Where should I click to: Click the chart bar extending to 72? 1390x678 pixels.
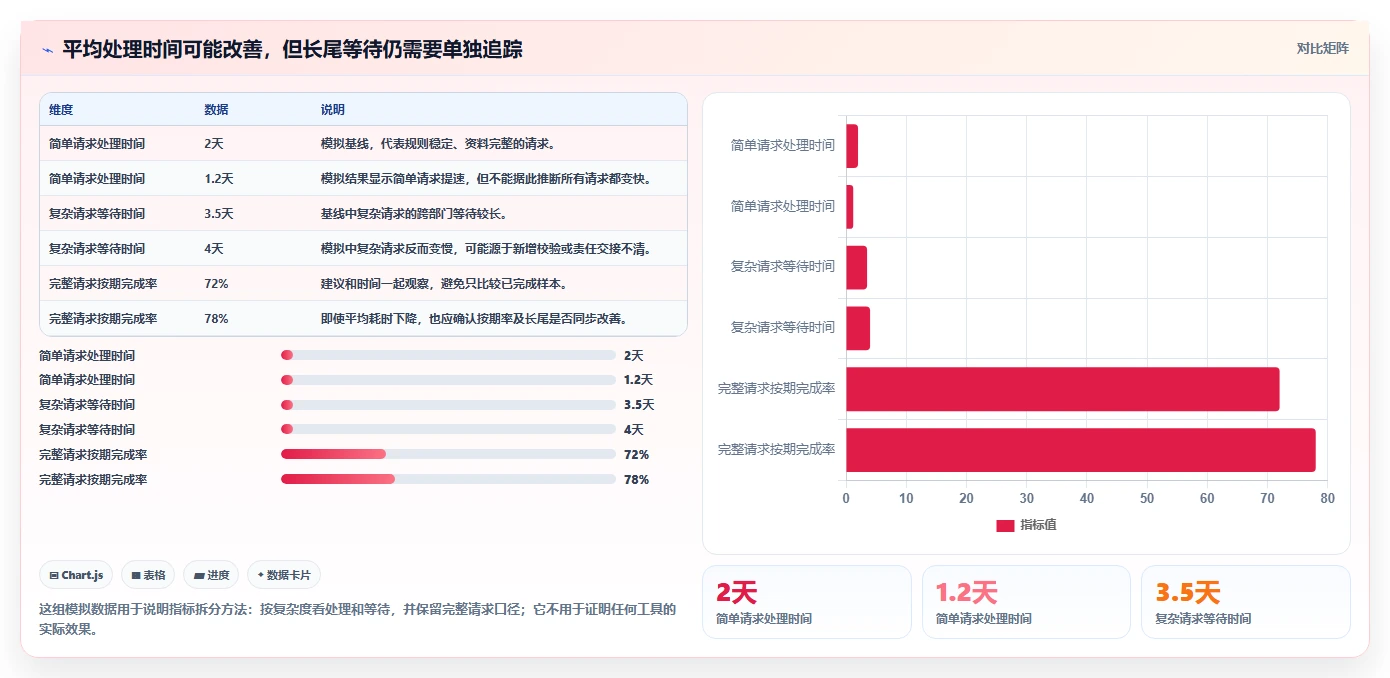click(x=1063, y=389)
